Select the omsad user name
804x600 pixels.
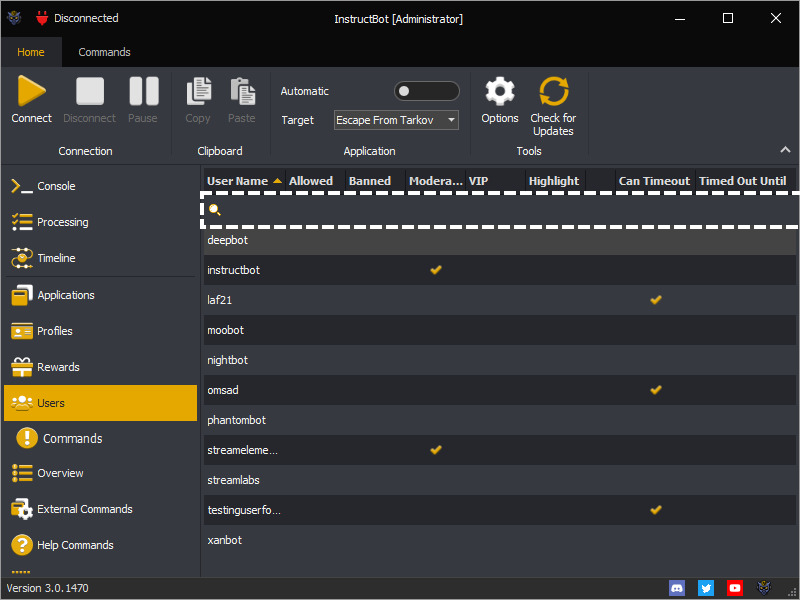(223, 390)
